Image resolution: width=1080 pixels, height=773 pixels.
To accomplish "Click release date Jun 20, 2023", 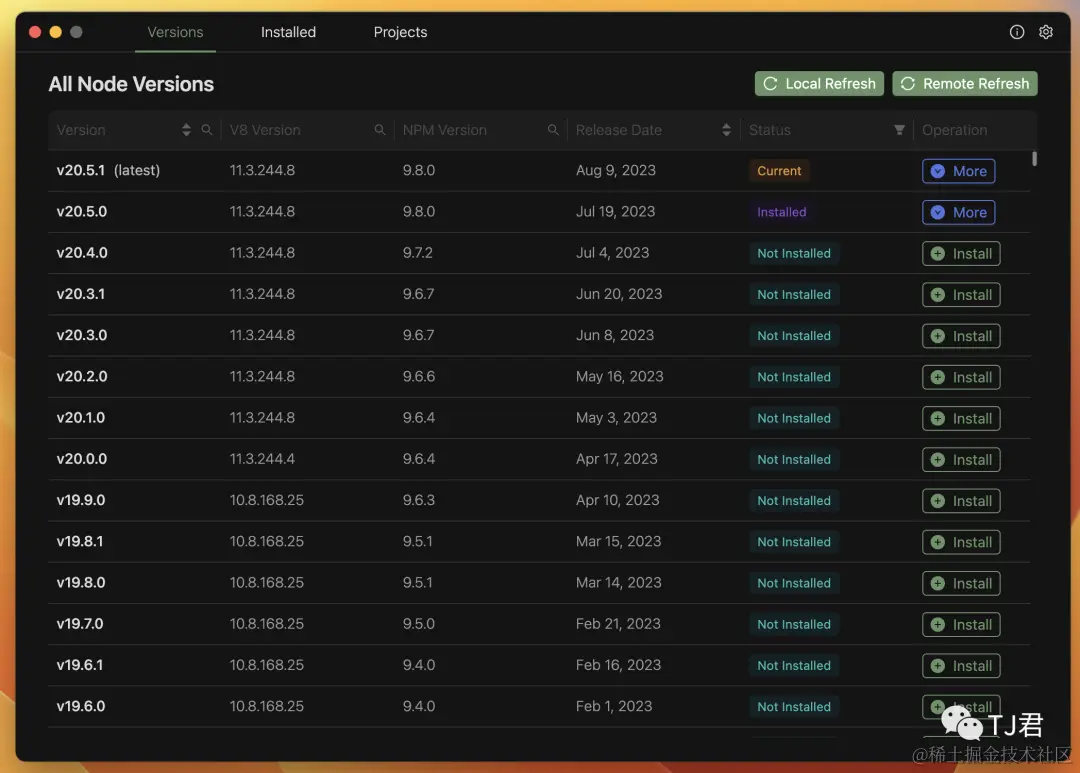I will (619, 294).
